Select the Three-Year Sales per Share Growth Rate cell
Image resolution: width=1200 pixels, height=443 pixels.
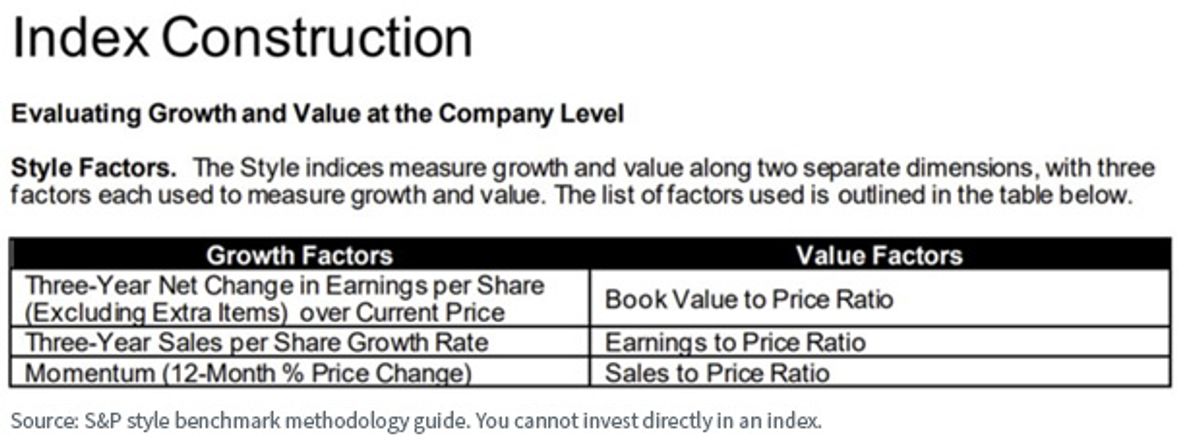[x=299, y=343]
